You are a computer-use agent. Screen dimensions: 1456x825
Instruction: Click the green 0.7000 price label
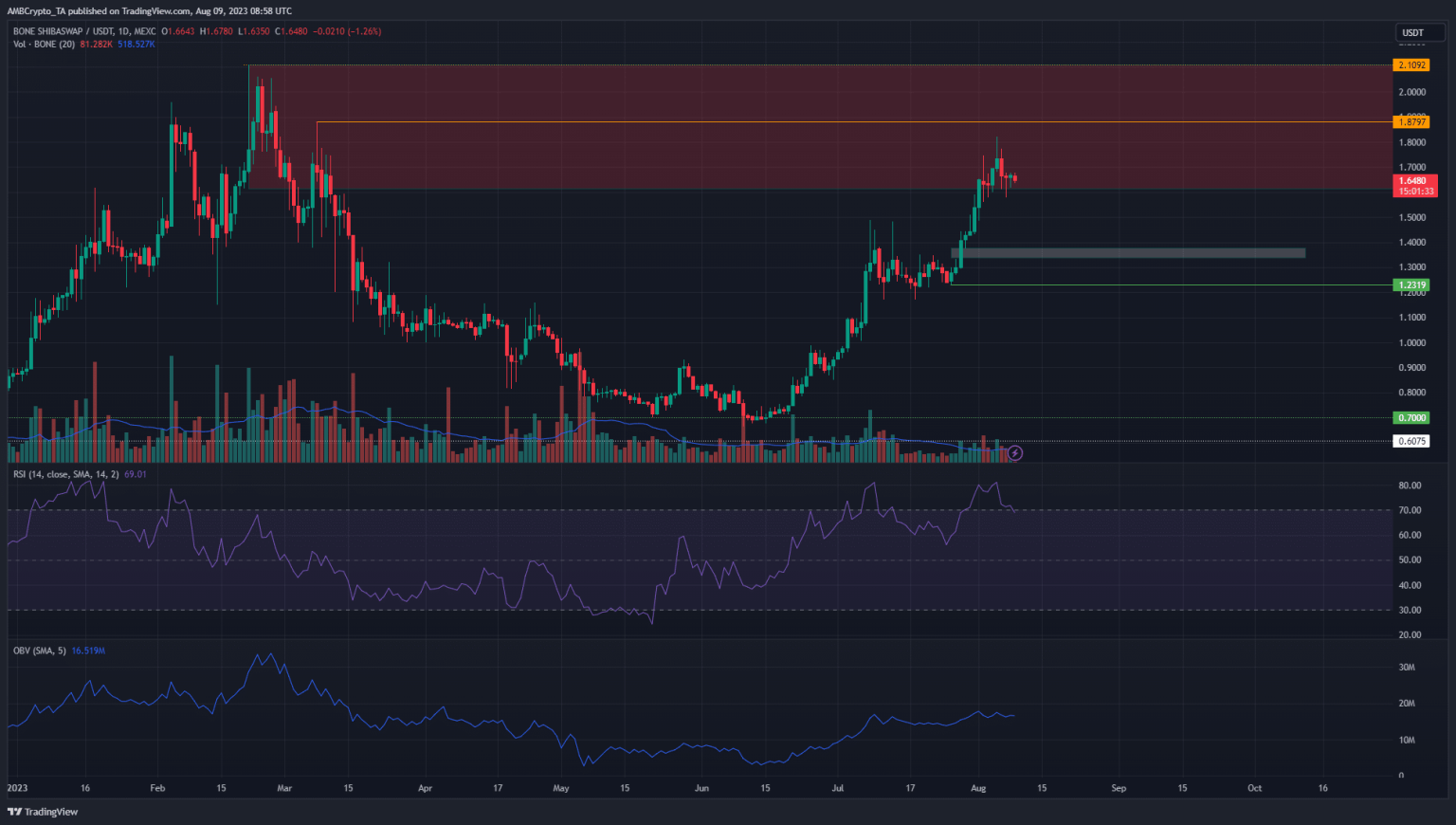[1410, 418]
